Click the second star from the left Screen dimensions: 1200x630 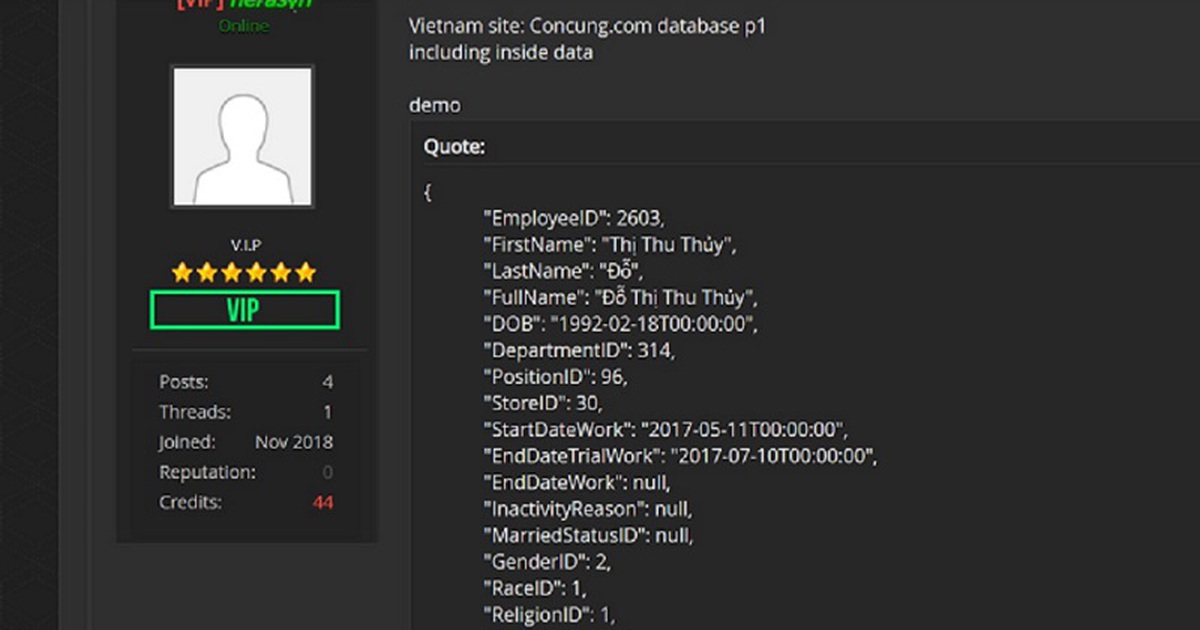tap(206, 270)
